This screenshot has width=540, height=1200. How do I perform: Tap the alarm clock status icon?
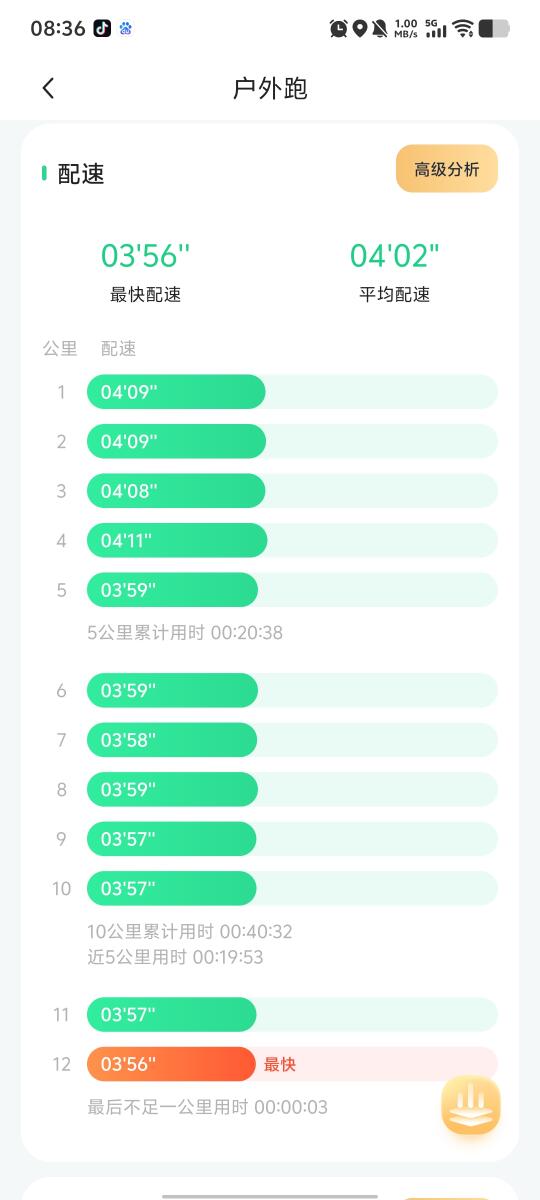(339, 29)
